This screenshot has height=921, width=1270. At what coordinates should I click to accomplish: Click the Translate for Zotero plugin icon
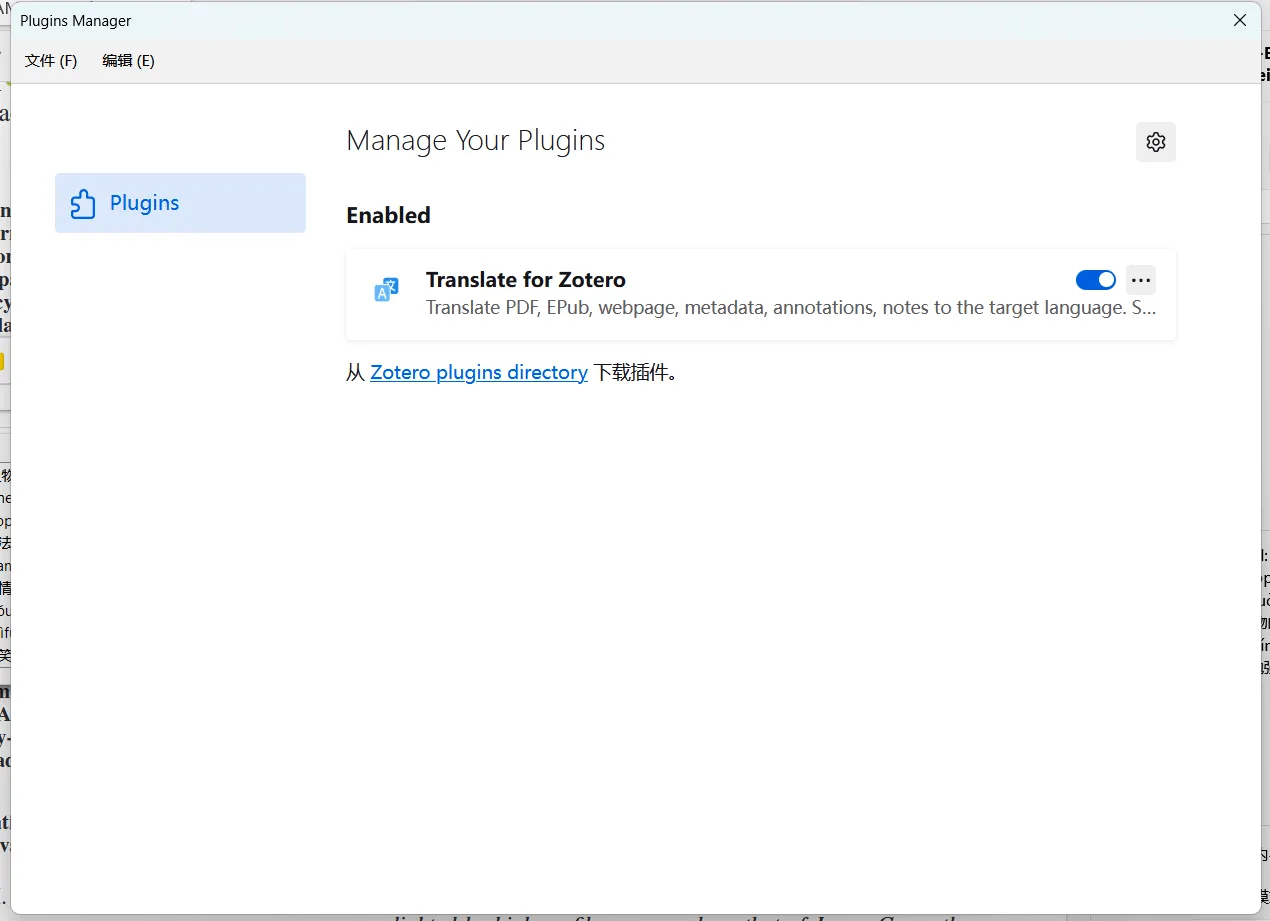click(386, 290)
